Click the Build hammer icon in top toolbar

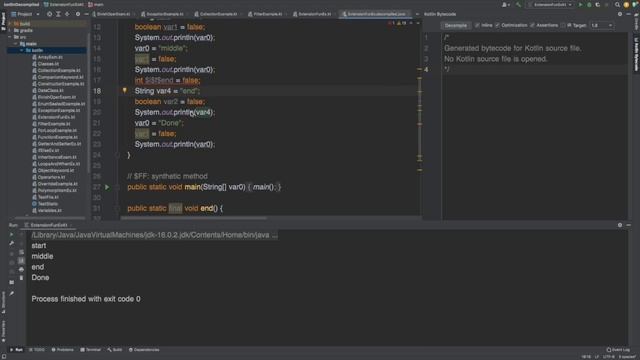(x=518, y=4)
